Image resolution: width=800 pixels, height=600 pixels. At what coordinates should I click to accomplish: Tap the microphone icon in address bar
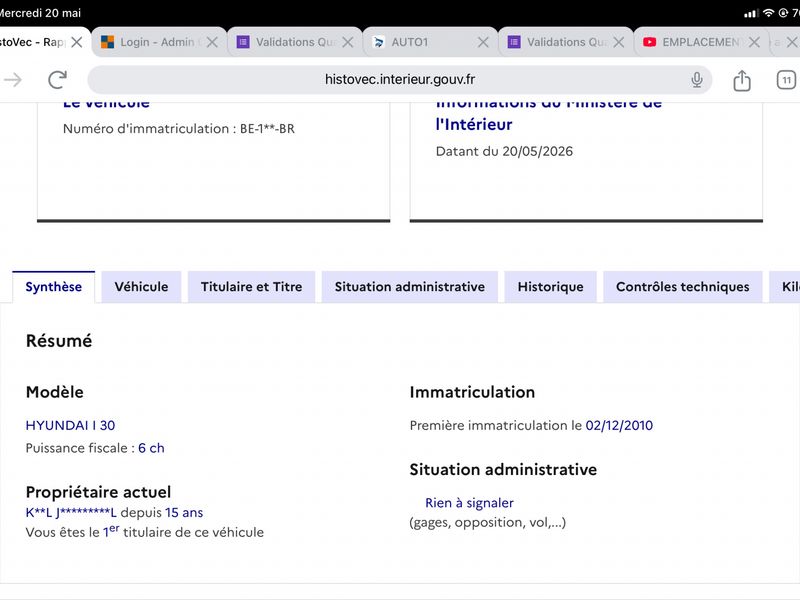click(x=696, y=80)
